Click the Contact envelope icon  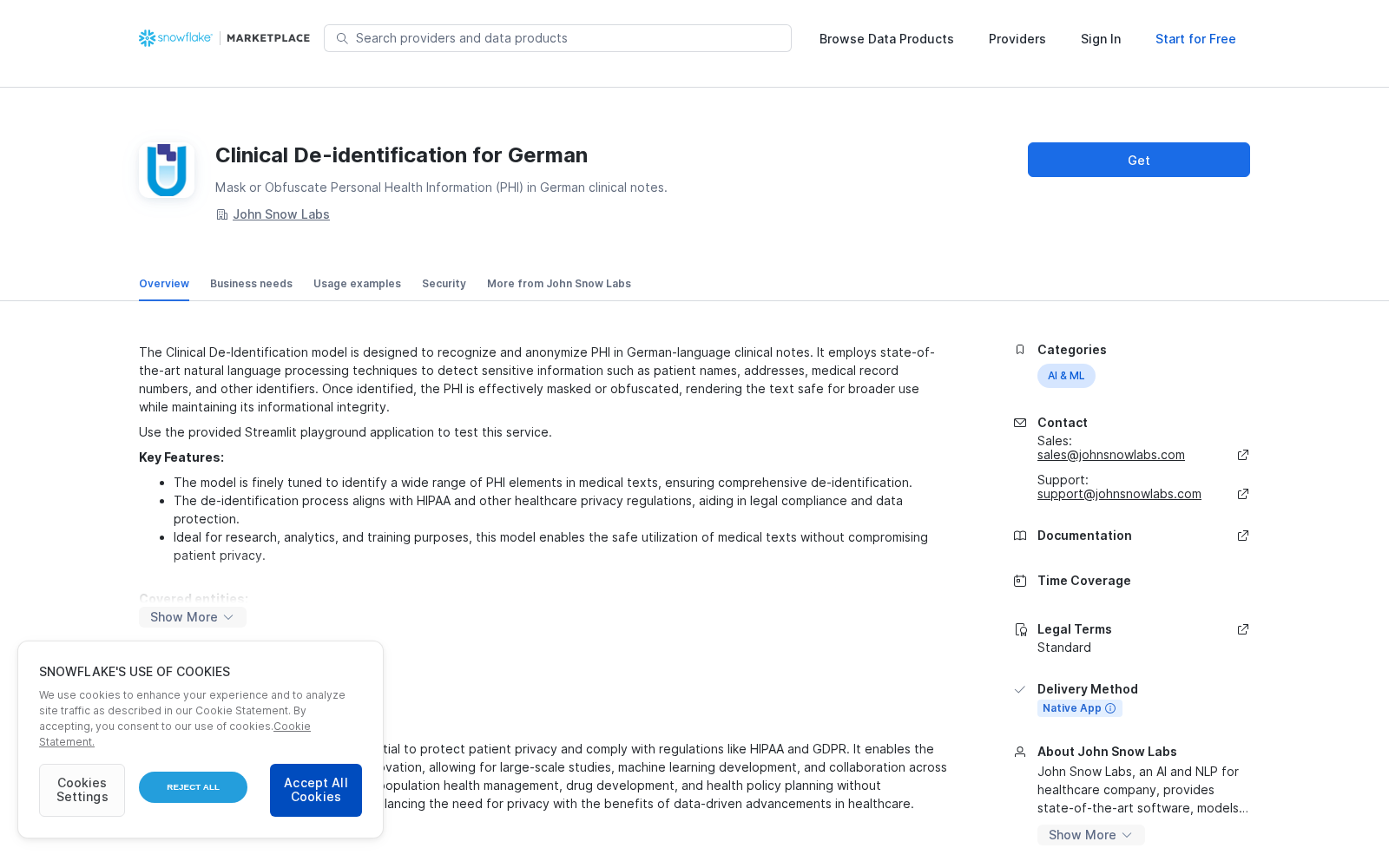(x=1020, y=423)
